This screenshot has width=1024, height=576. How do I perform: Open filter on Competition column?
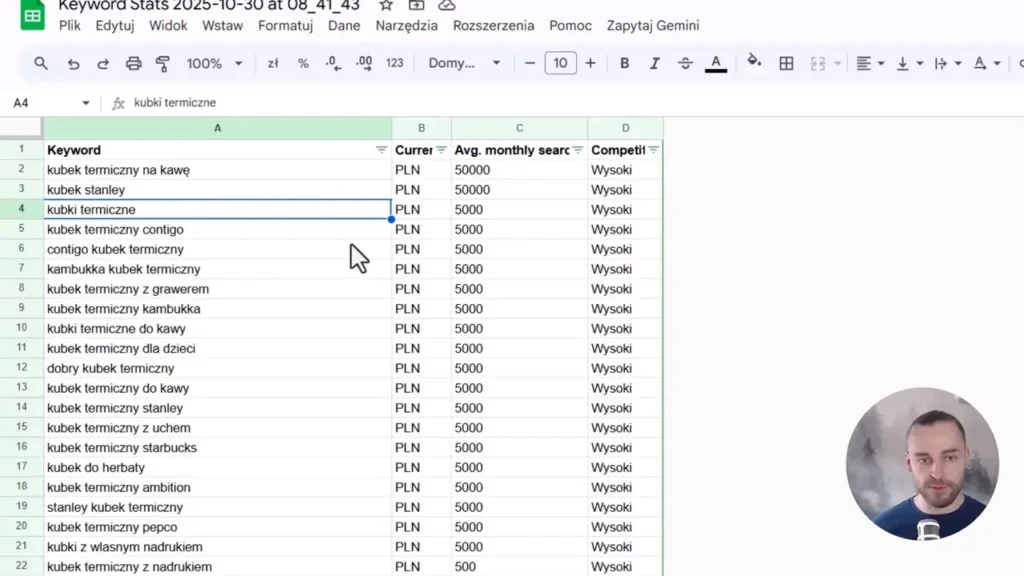point(654,150)
